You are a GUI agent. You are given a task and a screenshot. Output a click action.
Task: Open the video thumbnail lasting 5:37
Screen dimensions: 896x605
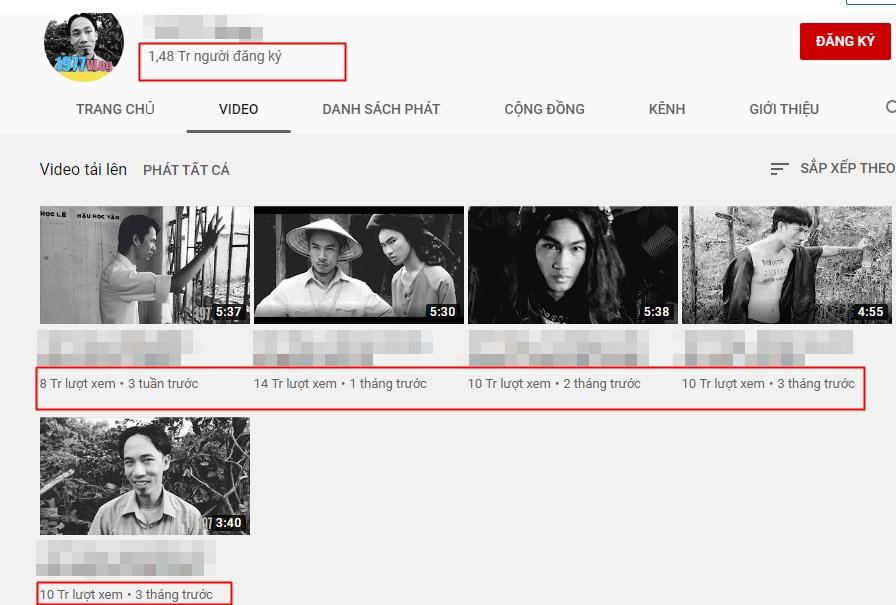pos(145,265)
